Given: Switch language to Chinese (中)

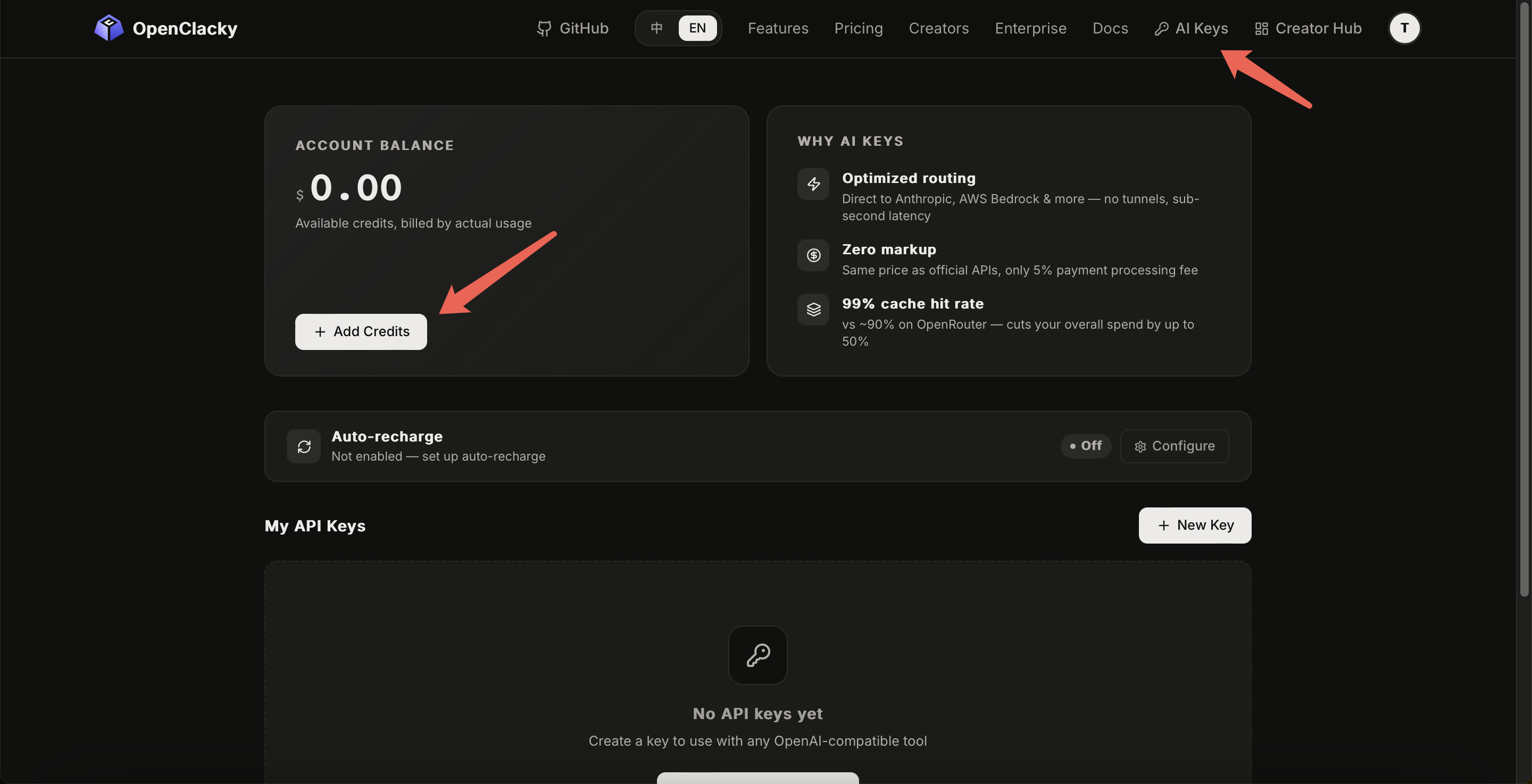Looking at the screenshot, I should (x=656, y=28).
